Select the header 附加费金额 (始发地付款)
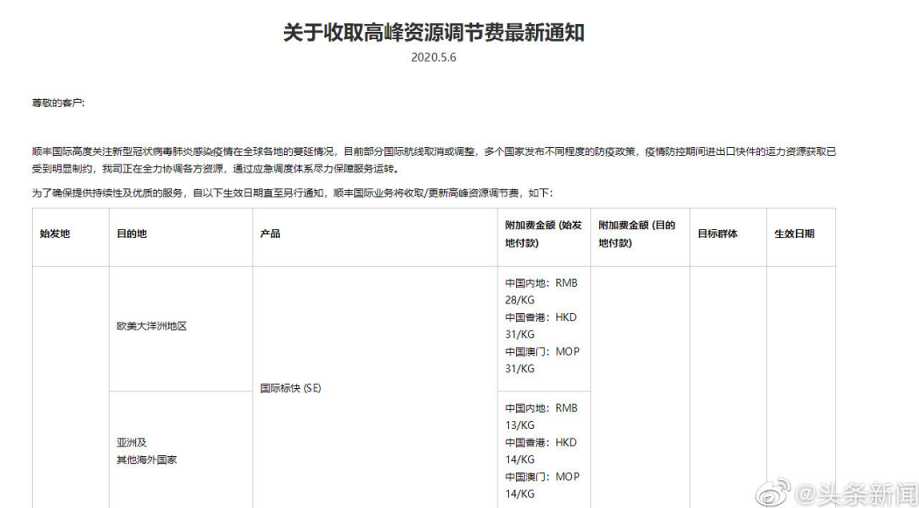This screenshot has width=919, height=508. 543,234
